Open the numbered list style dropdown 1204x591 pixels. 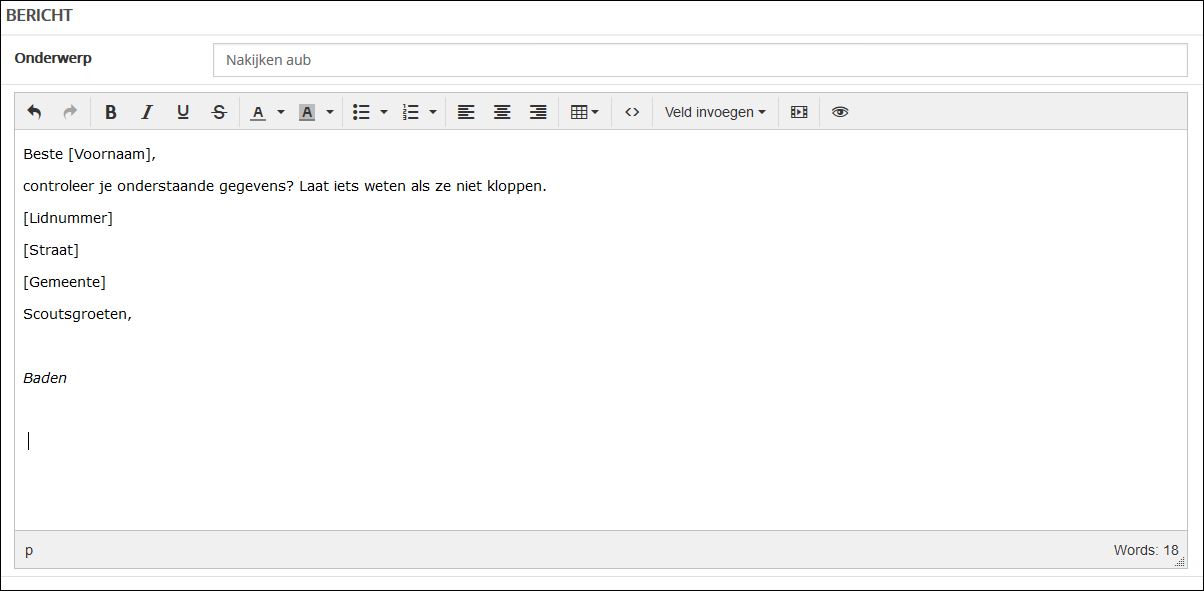coord(433,112)
